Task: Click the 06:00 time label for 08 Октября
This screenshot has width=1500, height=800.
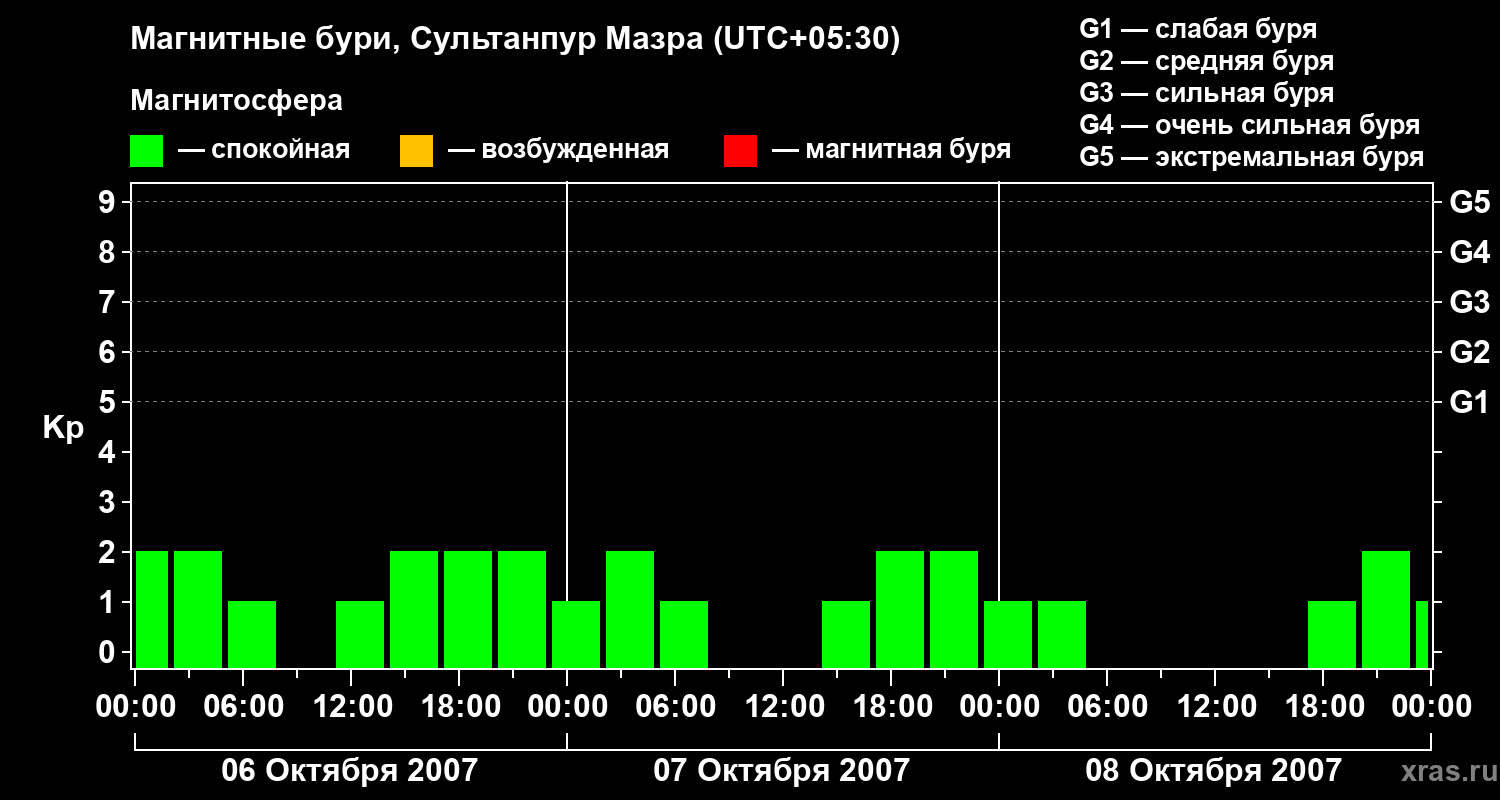Action: 1107,707
